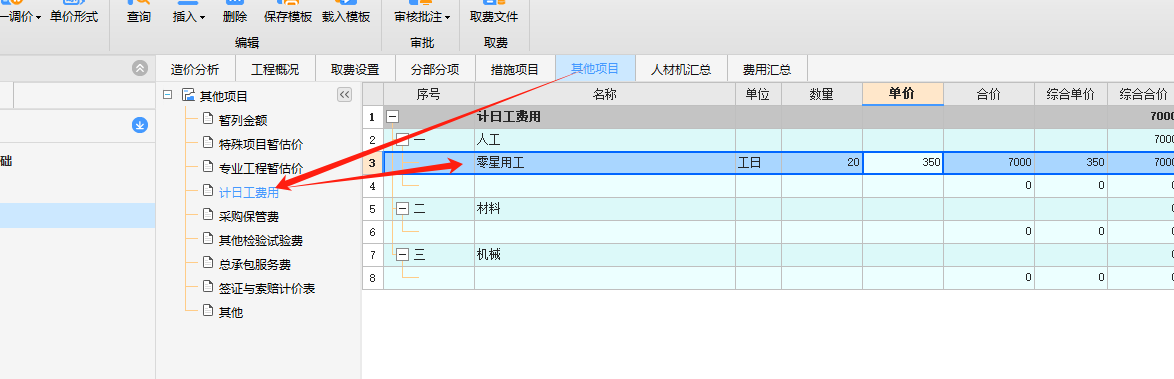Click the 合价 column header
Image resolution: width=1174 pixels, height=379 pixels.
point(989,94)
